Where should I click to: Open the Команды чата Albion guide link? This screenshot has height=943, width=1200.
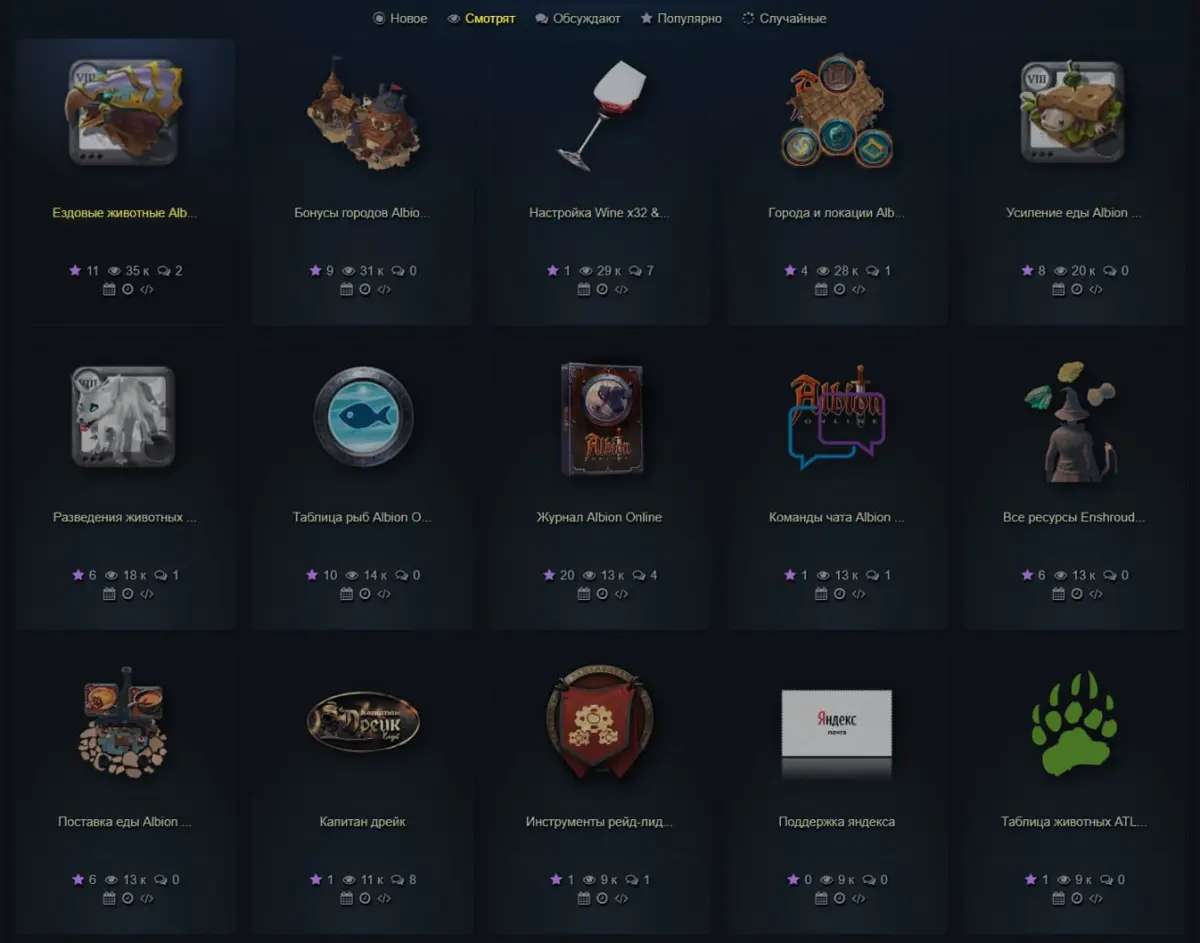(x=836, y=517)
